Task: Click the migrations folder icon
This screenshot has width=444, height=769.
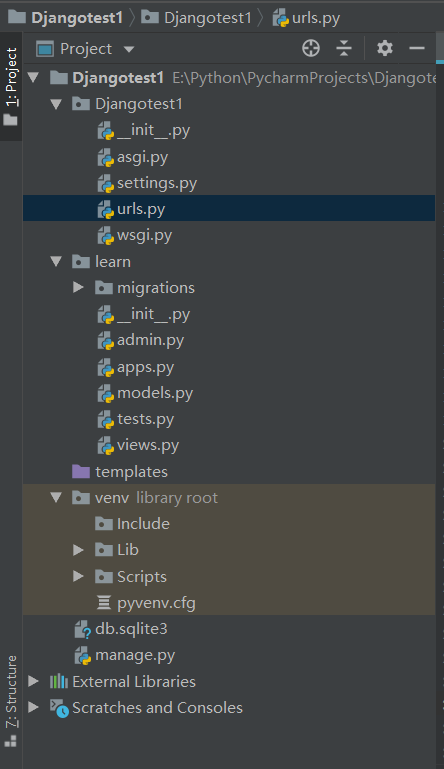Action: tap(104, 287)
